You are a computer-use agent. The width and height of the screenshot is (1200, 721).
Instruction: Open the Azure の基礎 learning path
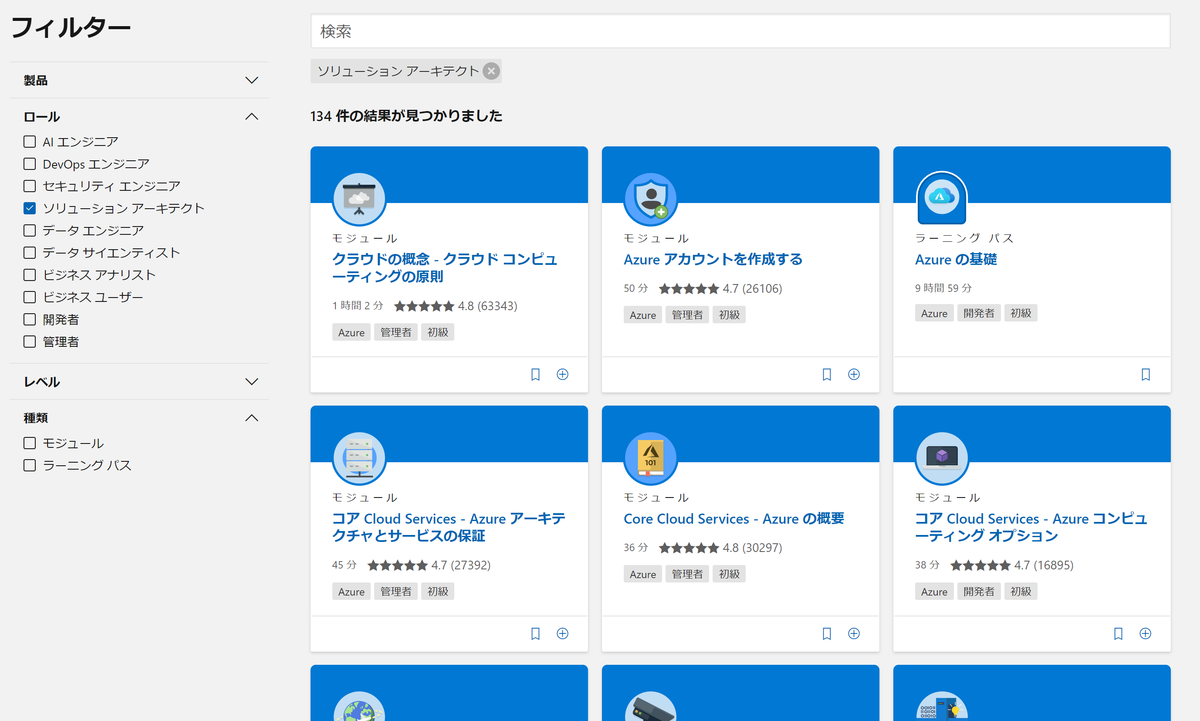(x=956, y=259)
